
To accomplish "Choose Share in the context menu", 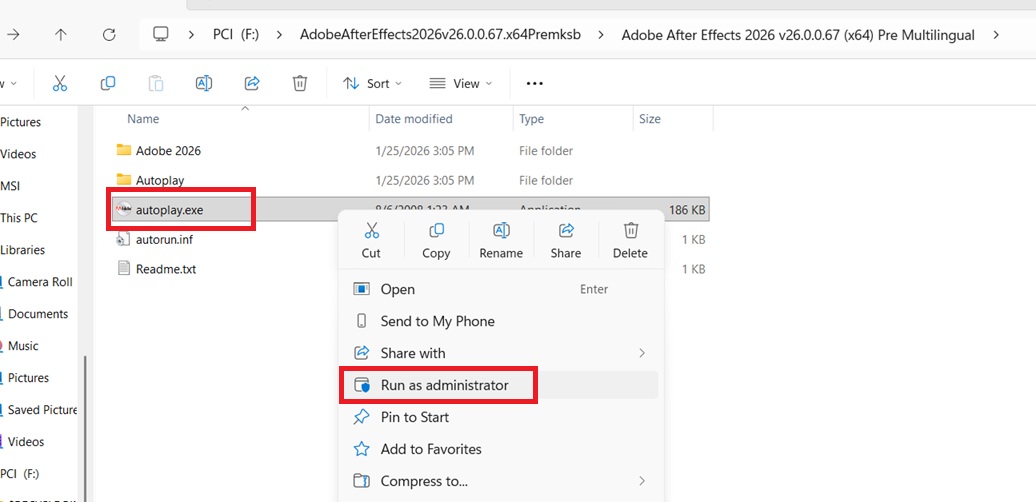I will point(566,240).
